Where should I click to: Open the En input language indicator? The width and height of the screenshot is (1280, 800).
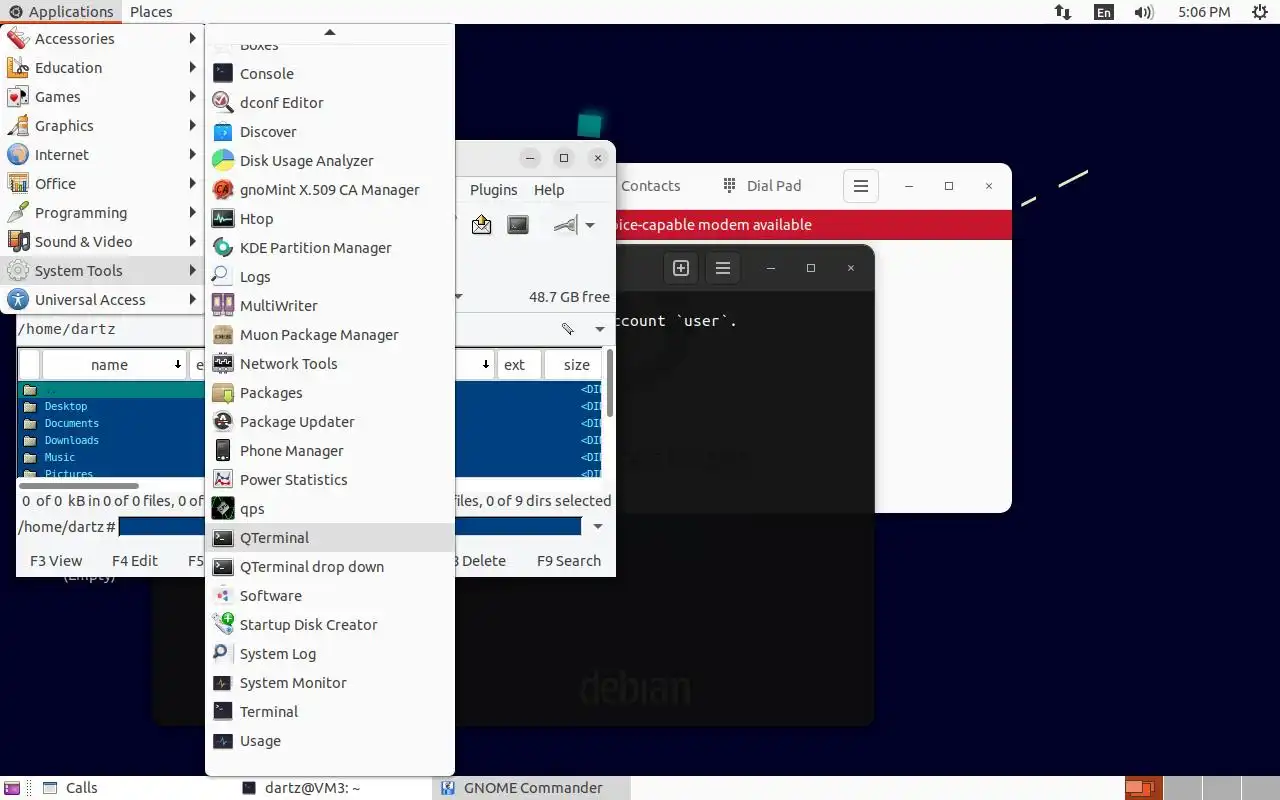click(x=1103, y=12)
